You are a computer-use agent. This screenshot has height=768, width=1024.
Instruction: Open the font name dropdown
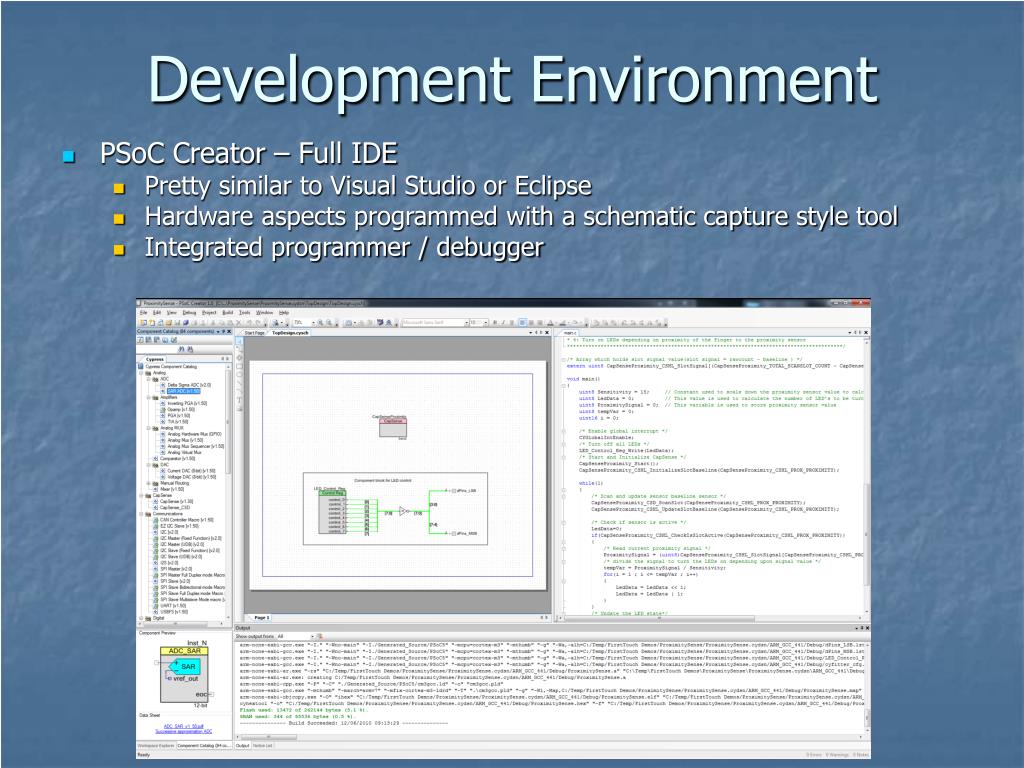[x=466, y=323]
